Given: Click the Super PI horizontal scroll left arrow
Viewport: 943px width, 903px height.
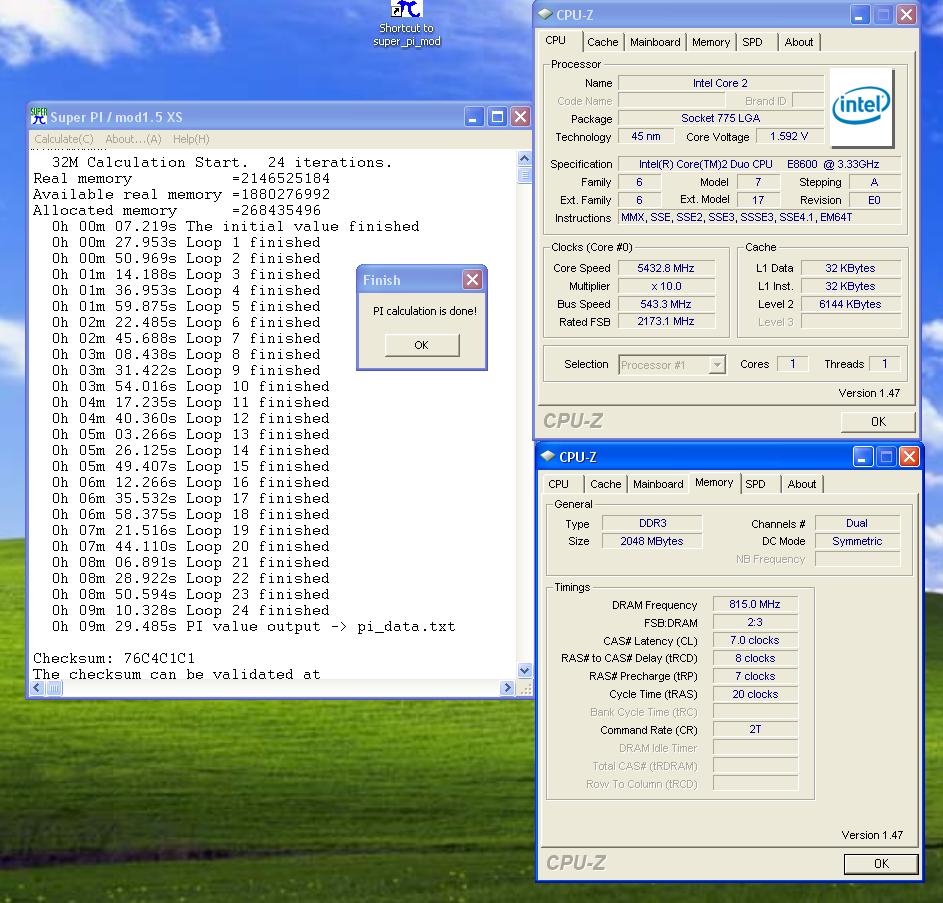Looking at the screenshot, I should [38, 688].
